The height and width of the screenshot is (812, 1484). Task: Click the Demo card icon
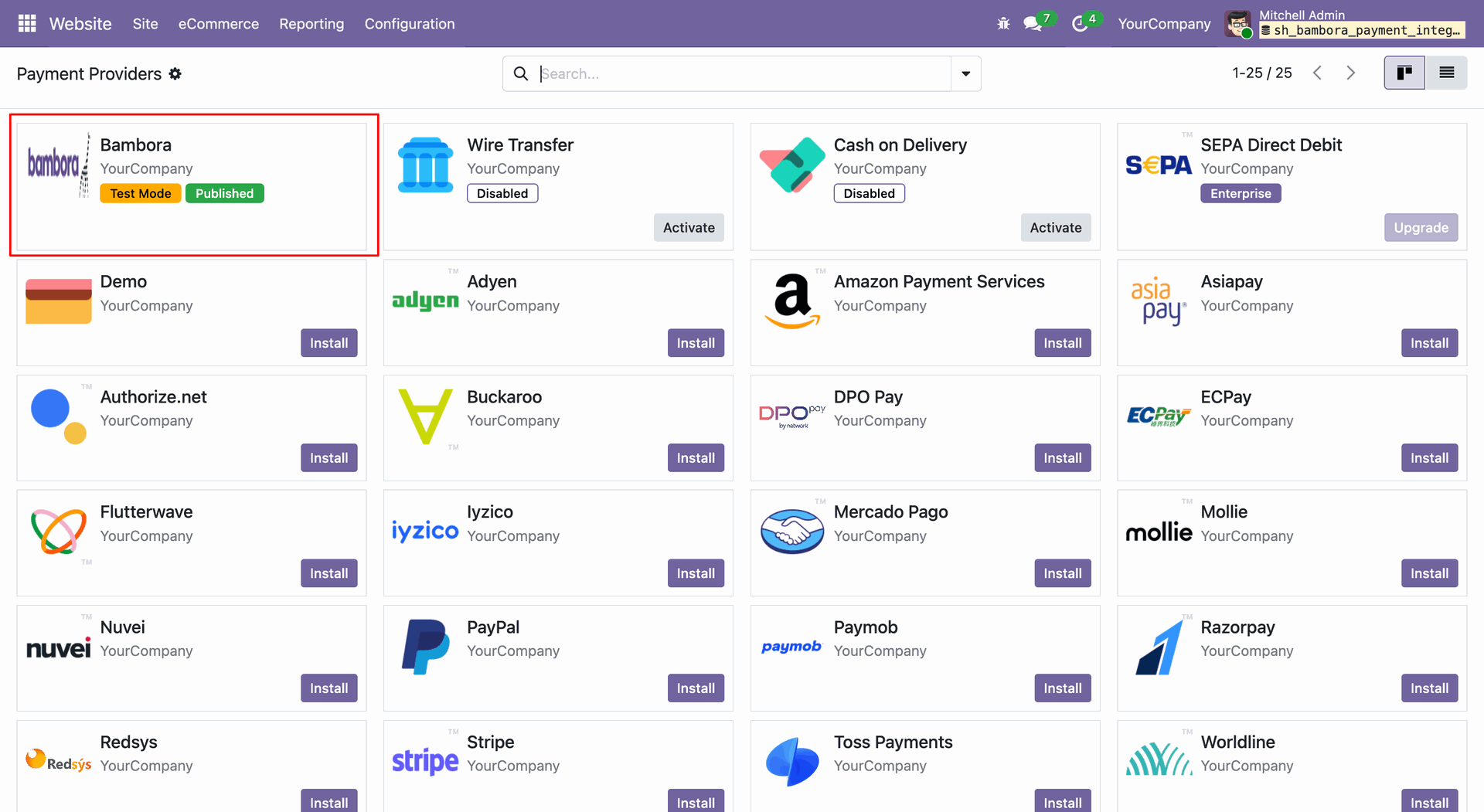pos(59,301)
